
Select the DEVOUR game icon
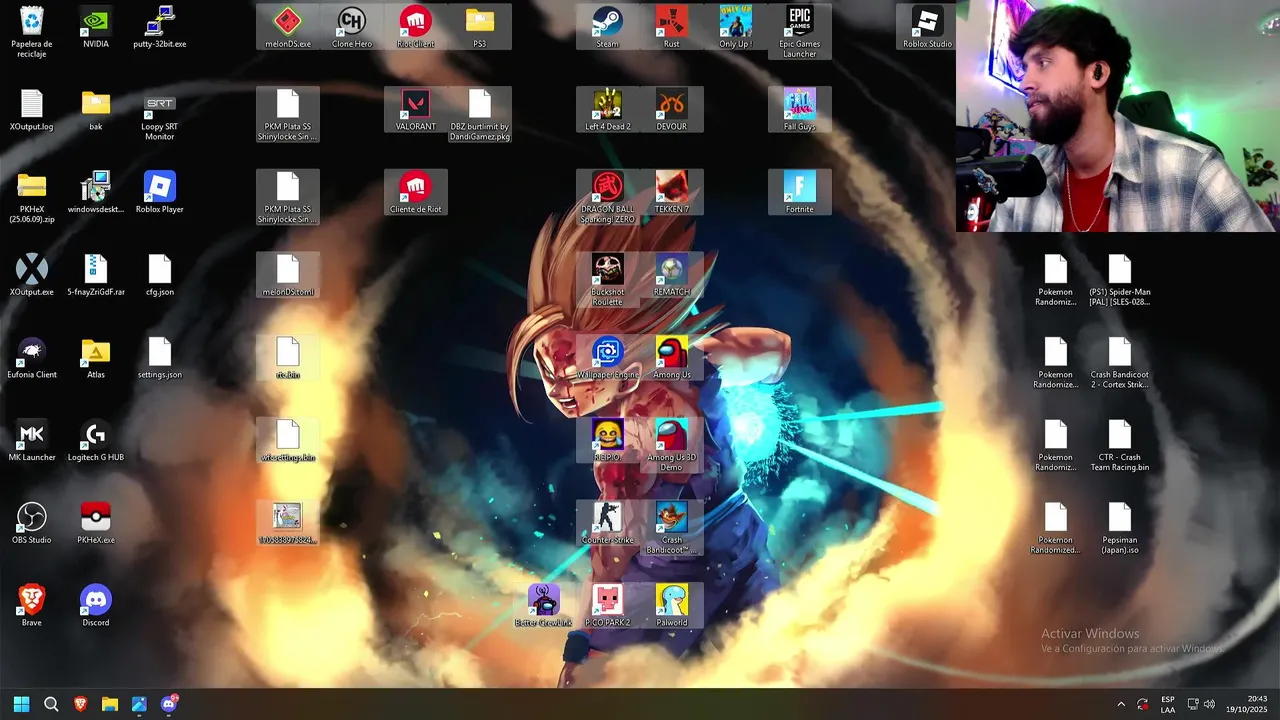(x=672, y=109)
